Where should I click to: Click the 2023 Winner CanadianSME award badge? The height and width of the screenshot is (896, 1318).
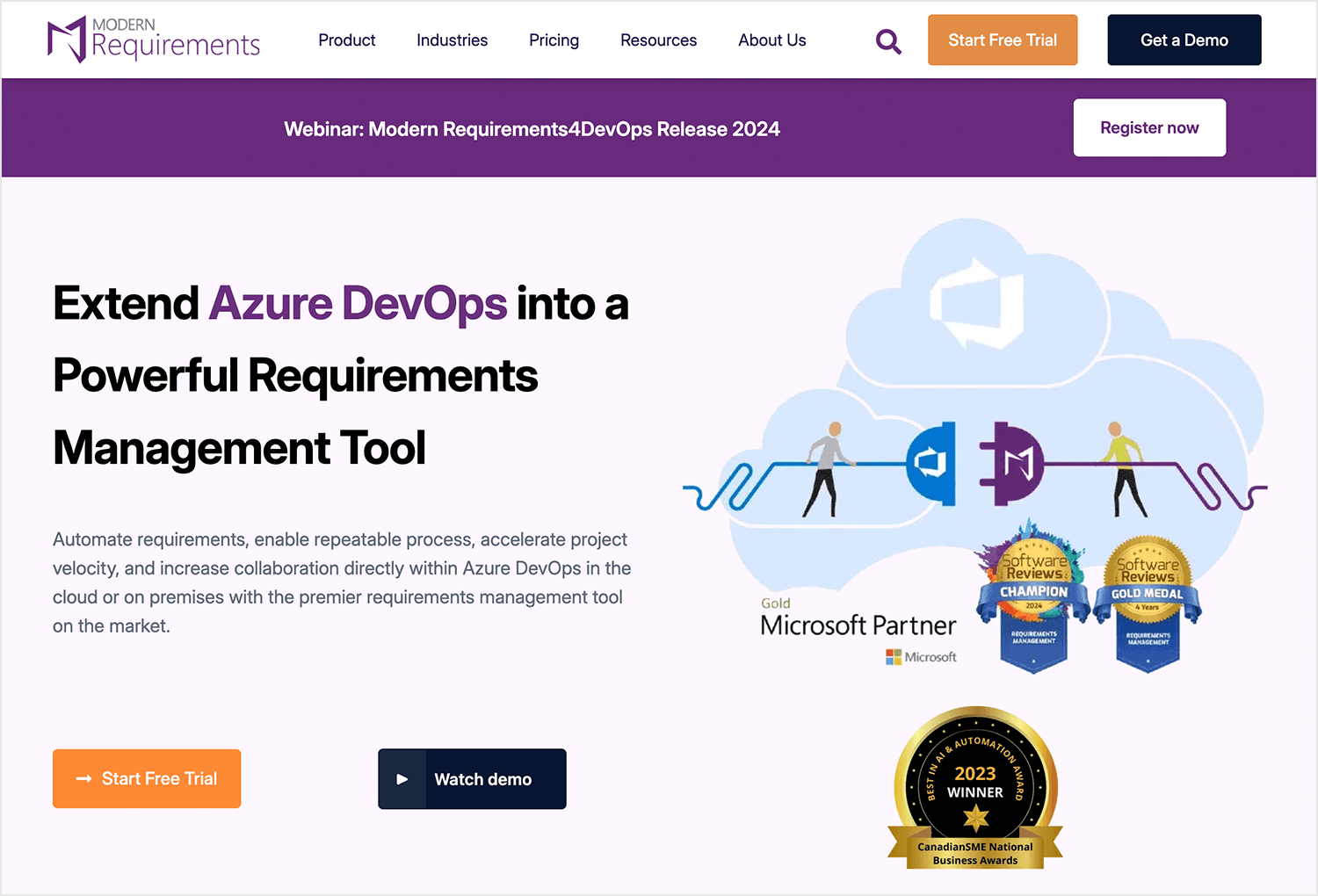975,788
